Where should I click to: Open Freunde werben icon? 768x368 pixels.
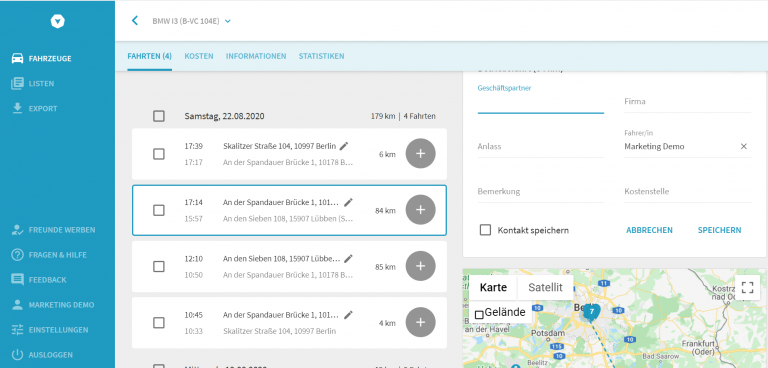click(18, 230)
